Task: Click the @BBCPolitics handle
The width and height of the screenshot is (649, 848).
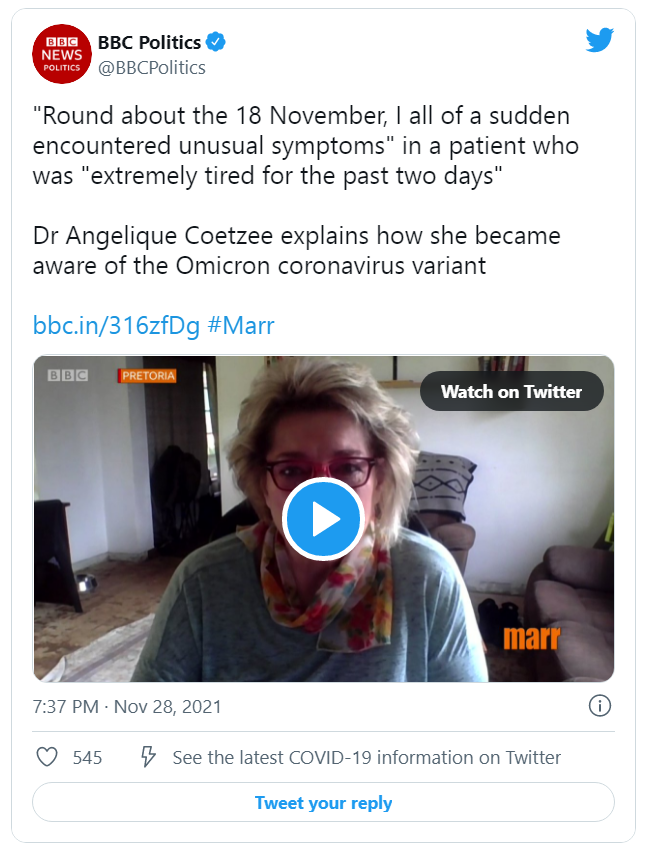Action: (x=153, y=66)
